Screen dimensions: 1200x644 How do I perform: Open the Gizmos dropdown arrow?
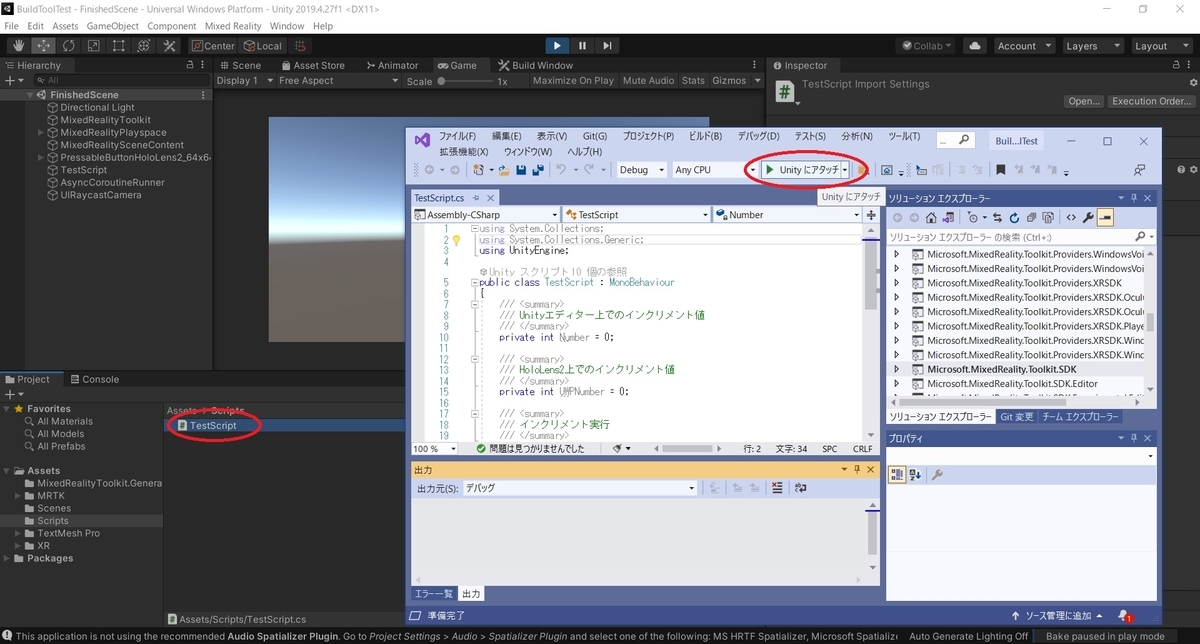click(756, 81)
